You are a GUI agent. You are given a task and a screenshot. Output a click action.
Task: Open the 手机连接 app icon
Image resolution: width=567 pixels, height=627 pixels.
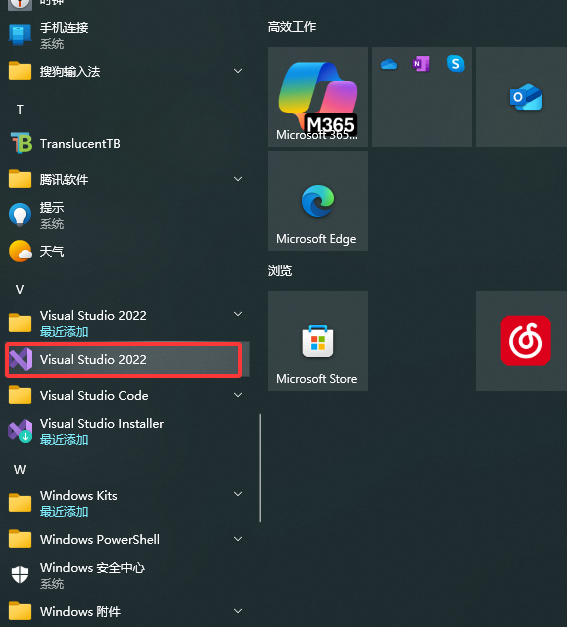[20, 35]
